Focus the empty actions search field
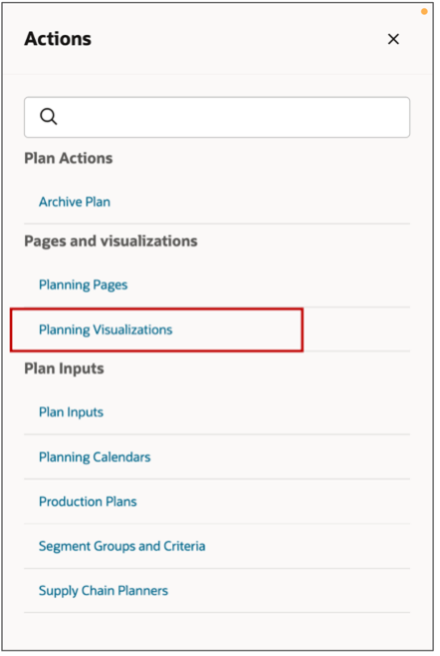 point(217,117)
